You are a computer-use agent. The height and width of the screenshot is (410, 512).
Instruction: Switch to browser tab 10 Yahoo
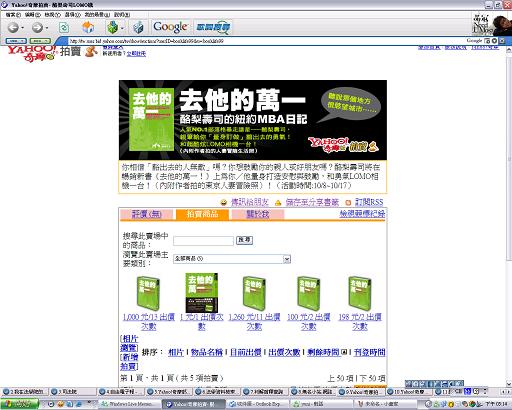pyautogui.click(x=409, y=392)
